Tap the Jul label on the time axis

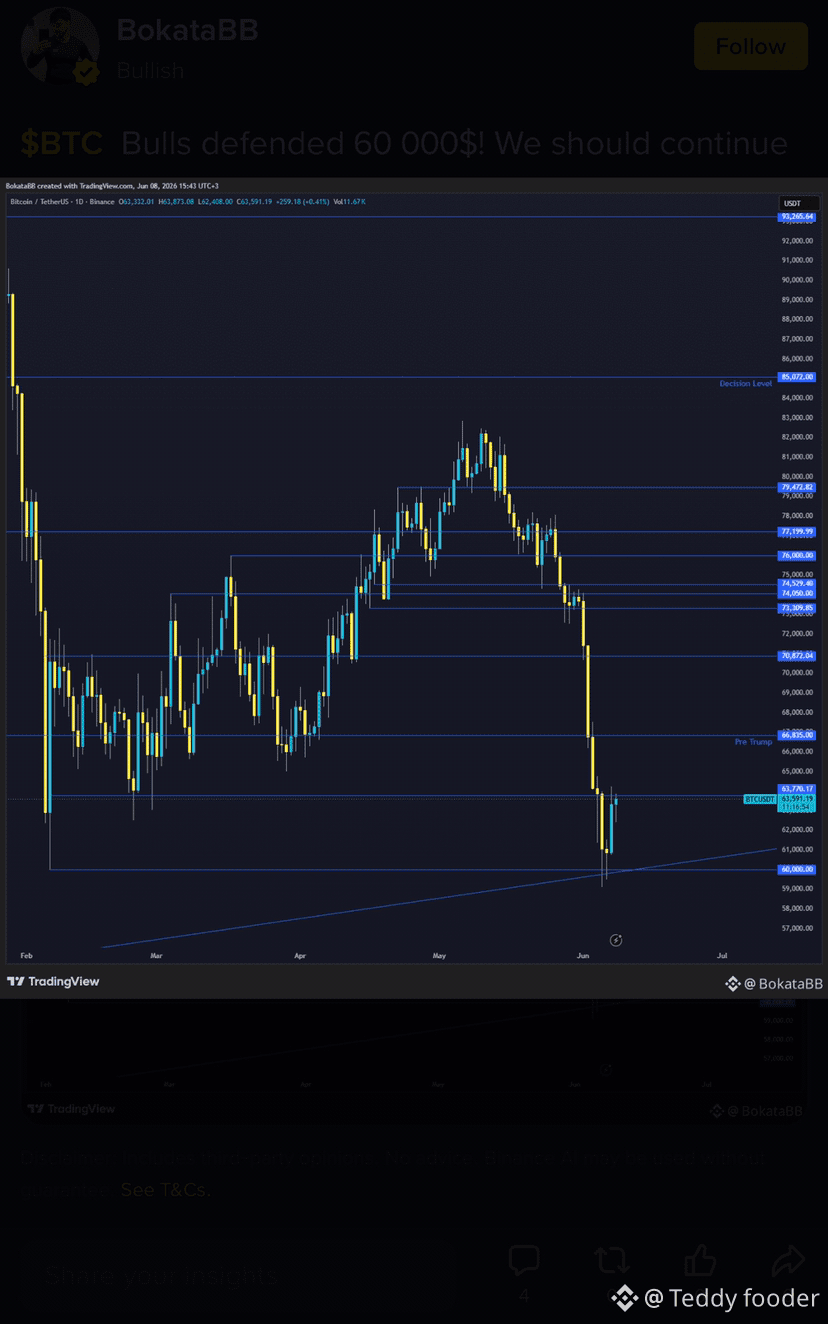(723, 955)
